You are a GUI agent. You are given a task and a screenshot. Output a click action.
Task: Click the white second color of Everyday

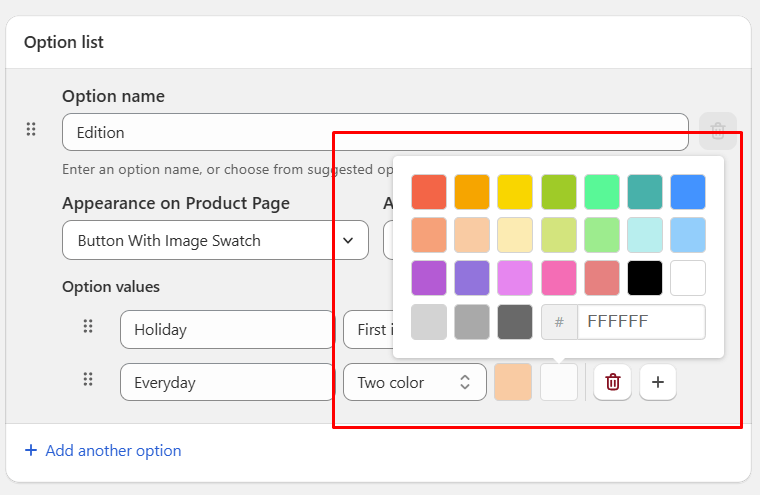tap(559, 382)
